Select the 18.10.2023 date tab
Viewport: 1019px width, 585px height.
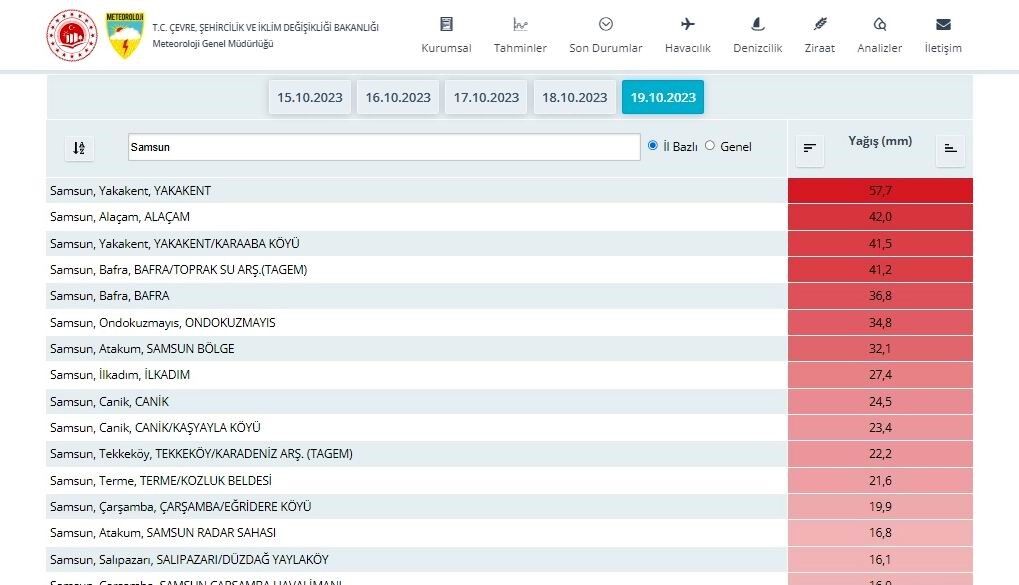click(x=574, y=97)
